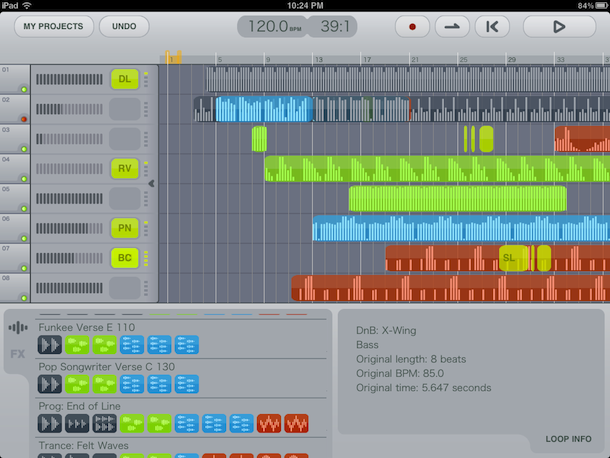Choose first blue loop in Funkee Verse
The image size is (610, 458).
[x=131, y=344]
